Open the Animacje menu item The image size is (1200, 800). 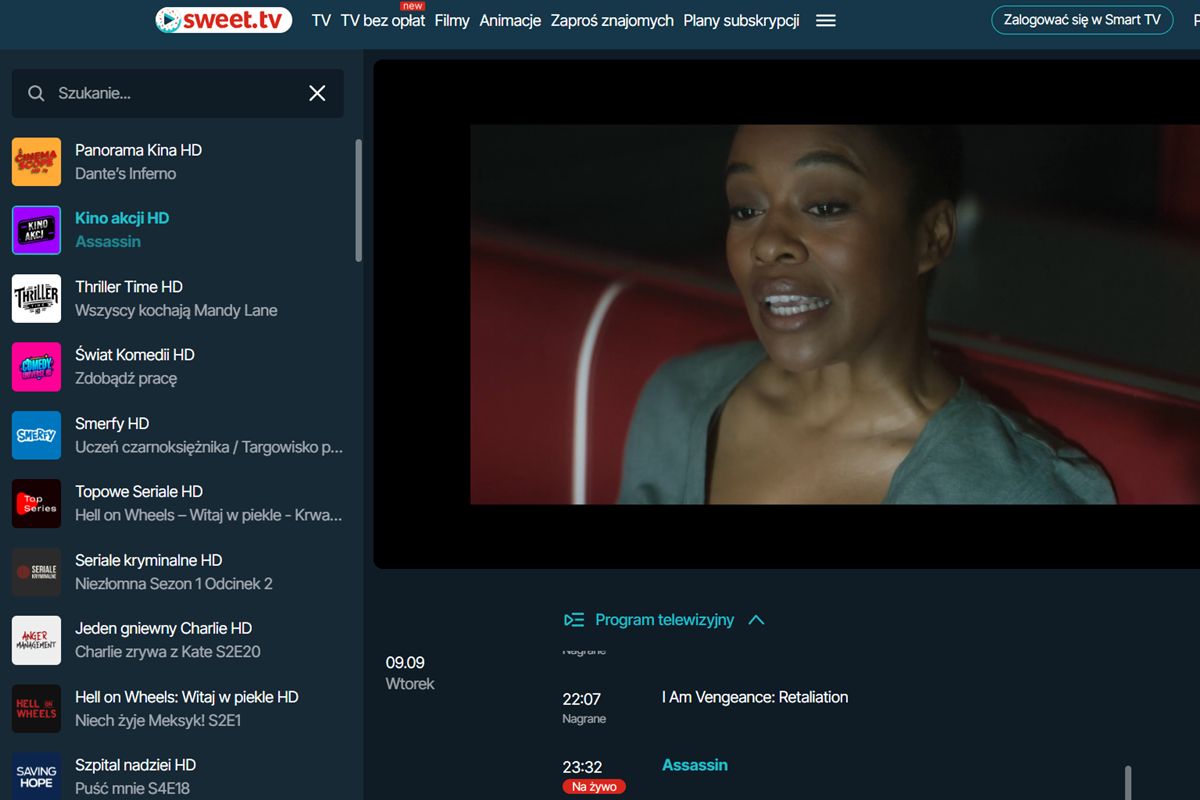click(510, 20)
